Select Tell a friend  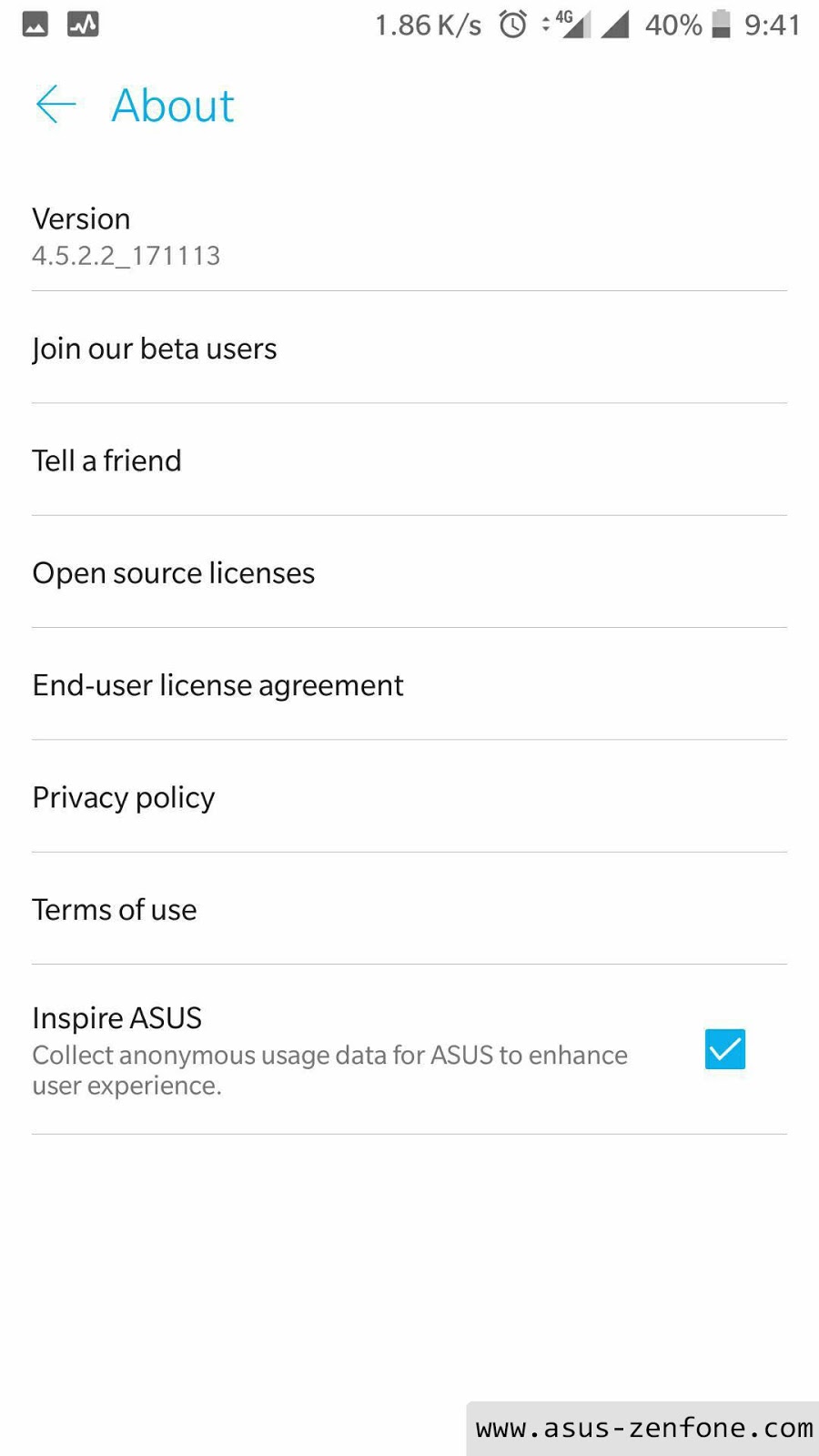[409, 460]
